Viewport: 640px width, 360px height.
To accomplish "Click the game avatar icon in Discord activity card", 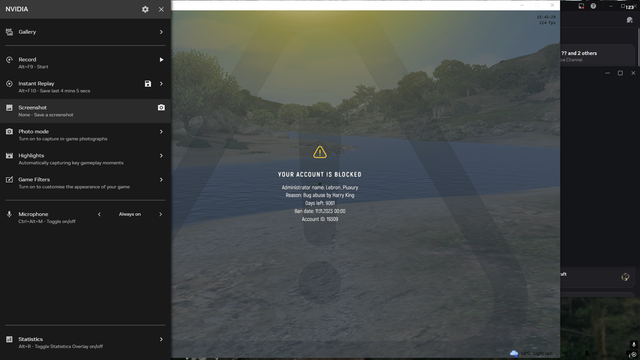I will [625, 277].
